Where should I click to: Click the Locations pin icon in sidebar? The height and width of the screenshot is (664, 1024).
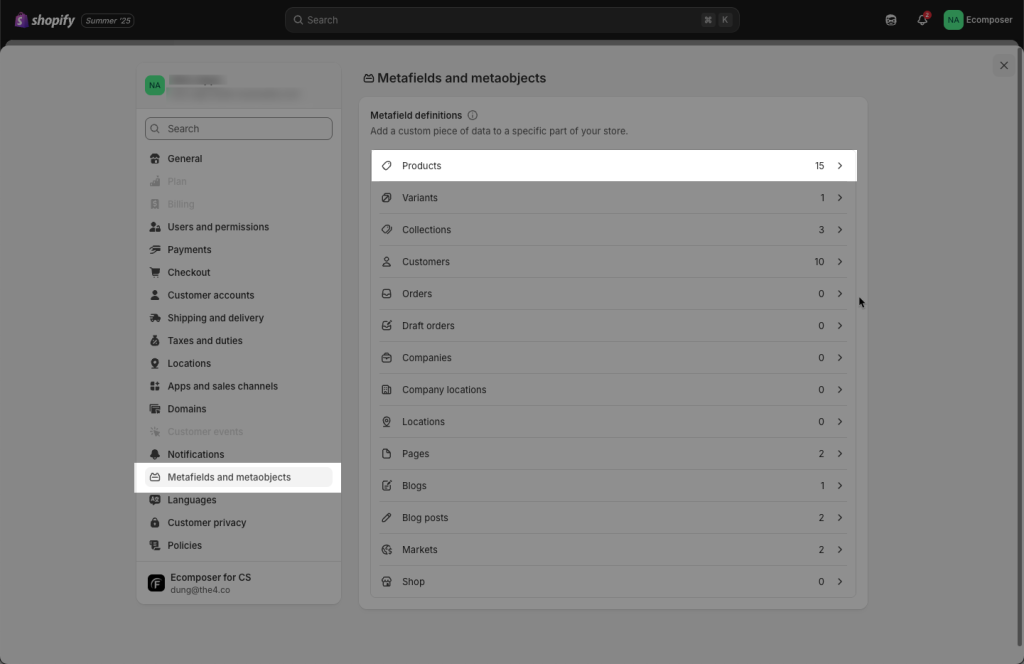(155, 364)
